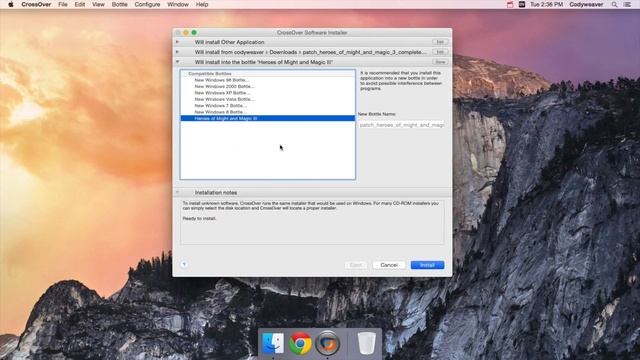Click the green zoom window button
The width and height of the screenshot is (640, 360).
tap(194, 32)
